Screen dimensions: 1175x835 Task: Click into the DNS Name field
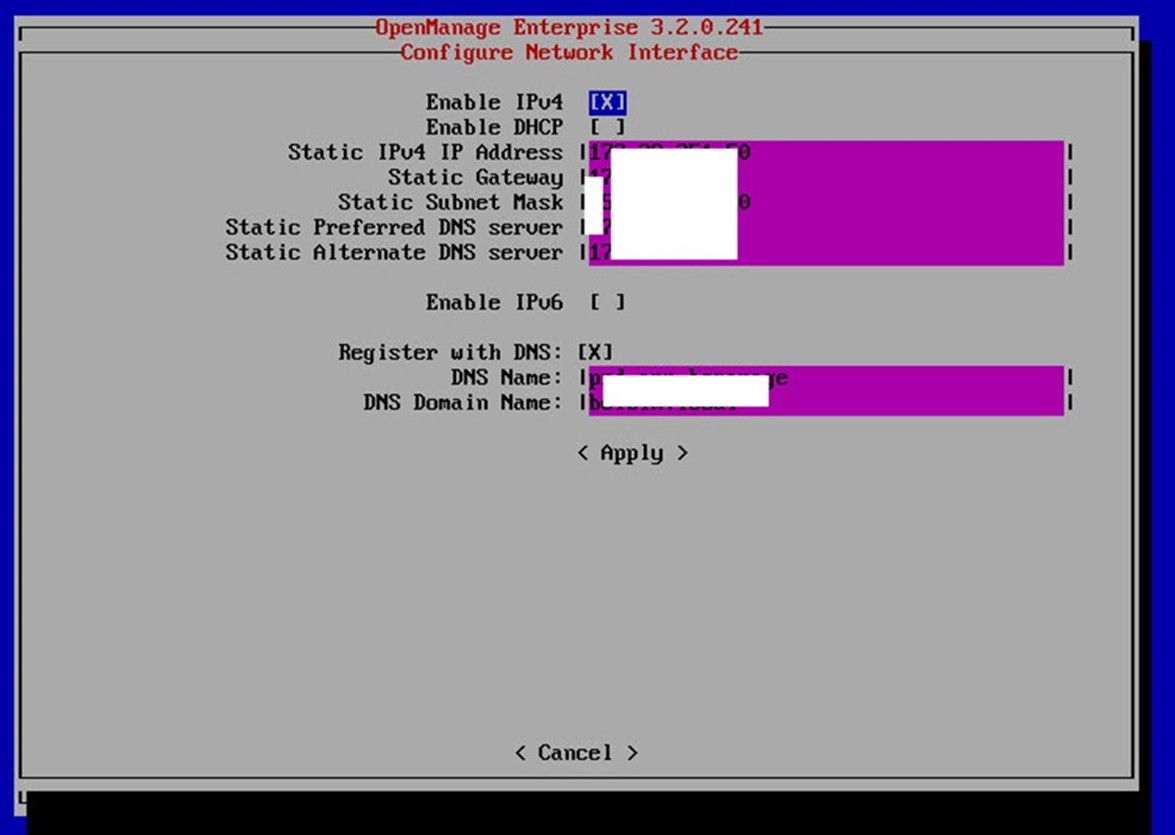[x=826, y=378]
